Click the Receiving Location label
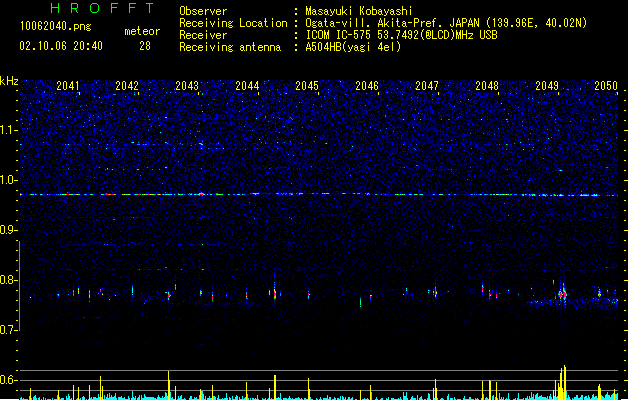Viewport: 629px width, 400px height. pyautogui.click(x=233, y=23)
